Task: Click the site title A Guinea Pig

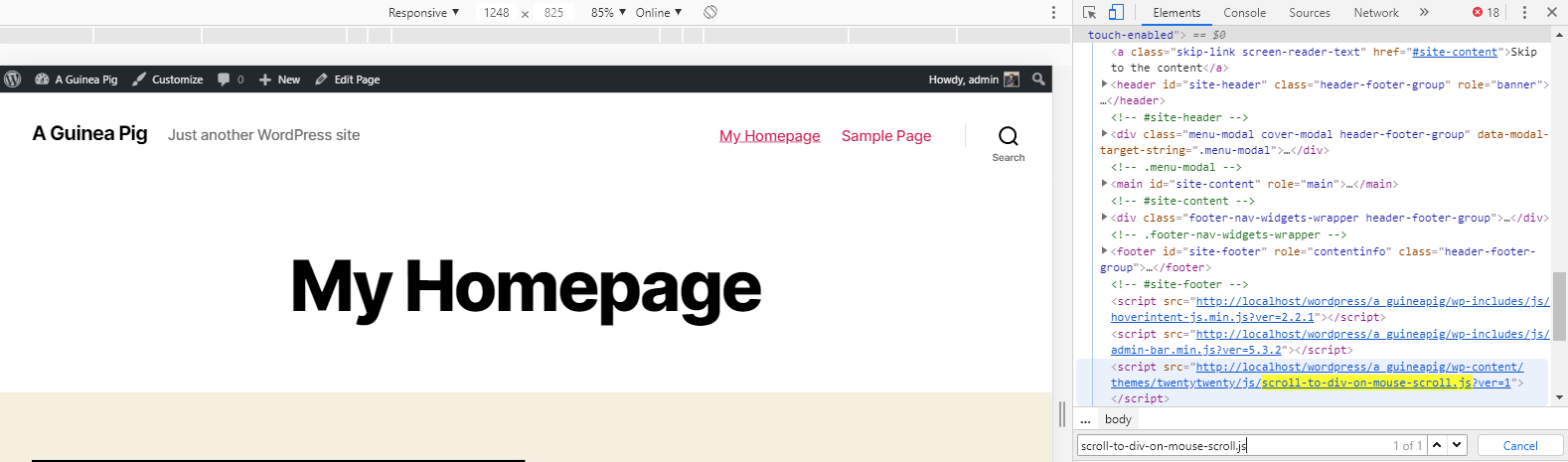Action: coord(89,133)
